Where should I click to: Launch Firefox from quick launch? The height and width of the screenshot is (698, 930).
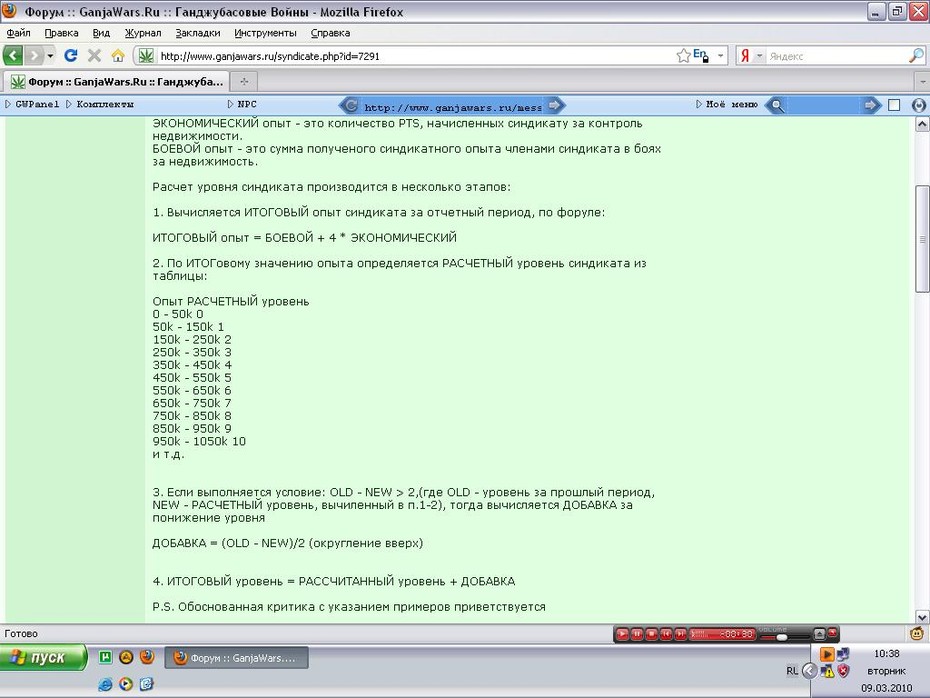pyautogui.click(x=146, y=656)
